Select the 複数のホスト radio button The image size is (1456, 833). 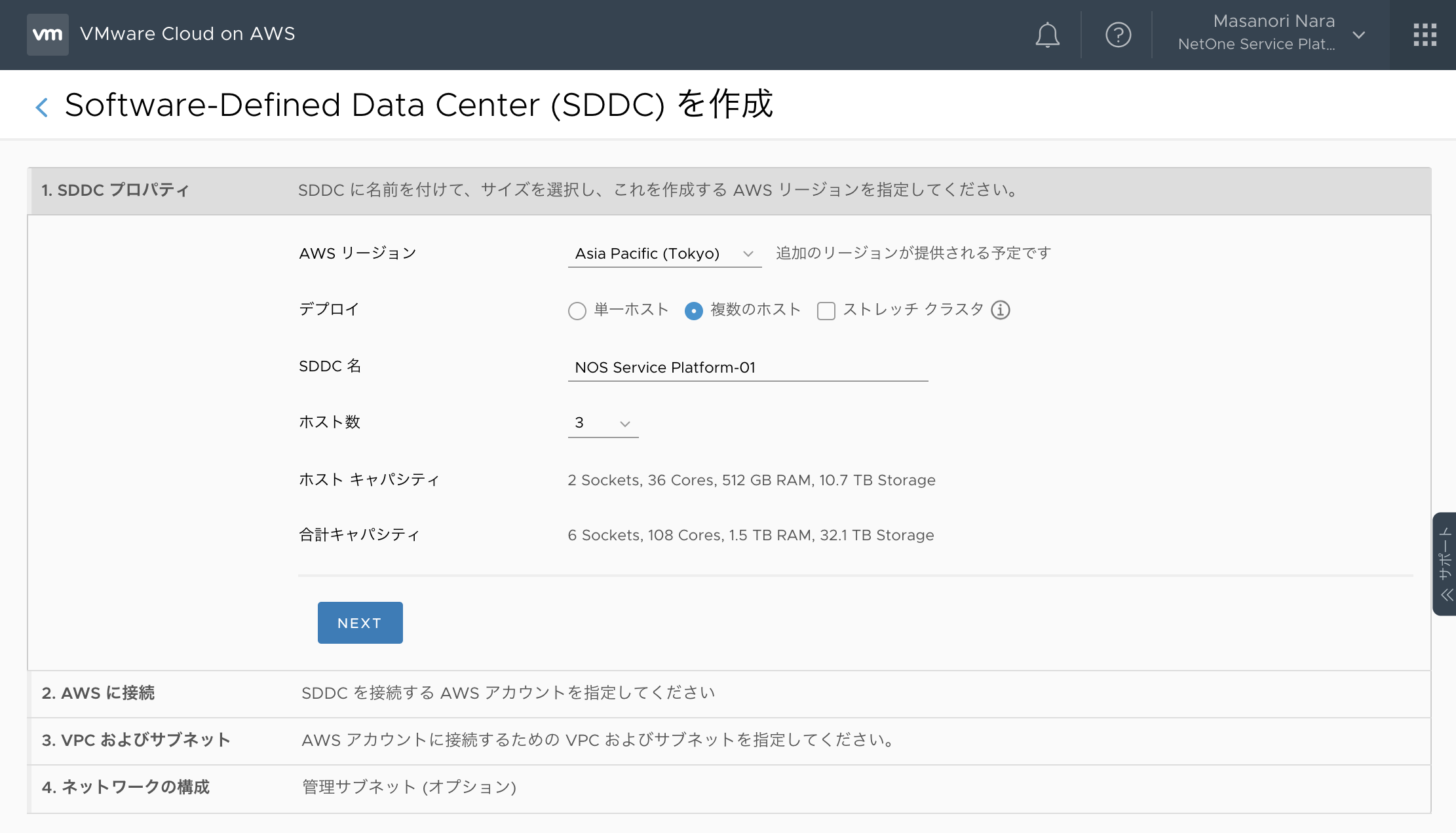(x=693, y=310)
